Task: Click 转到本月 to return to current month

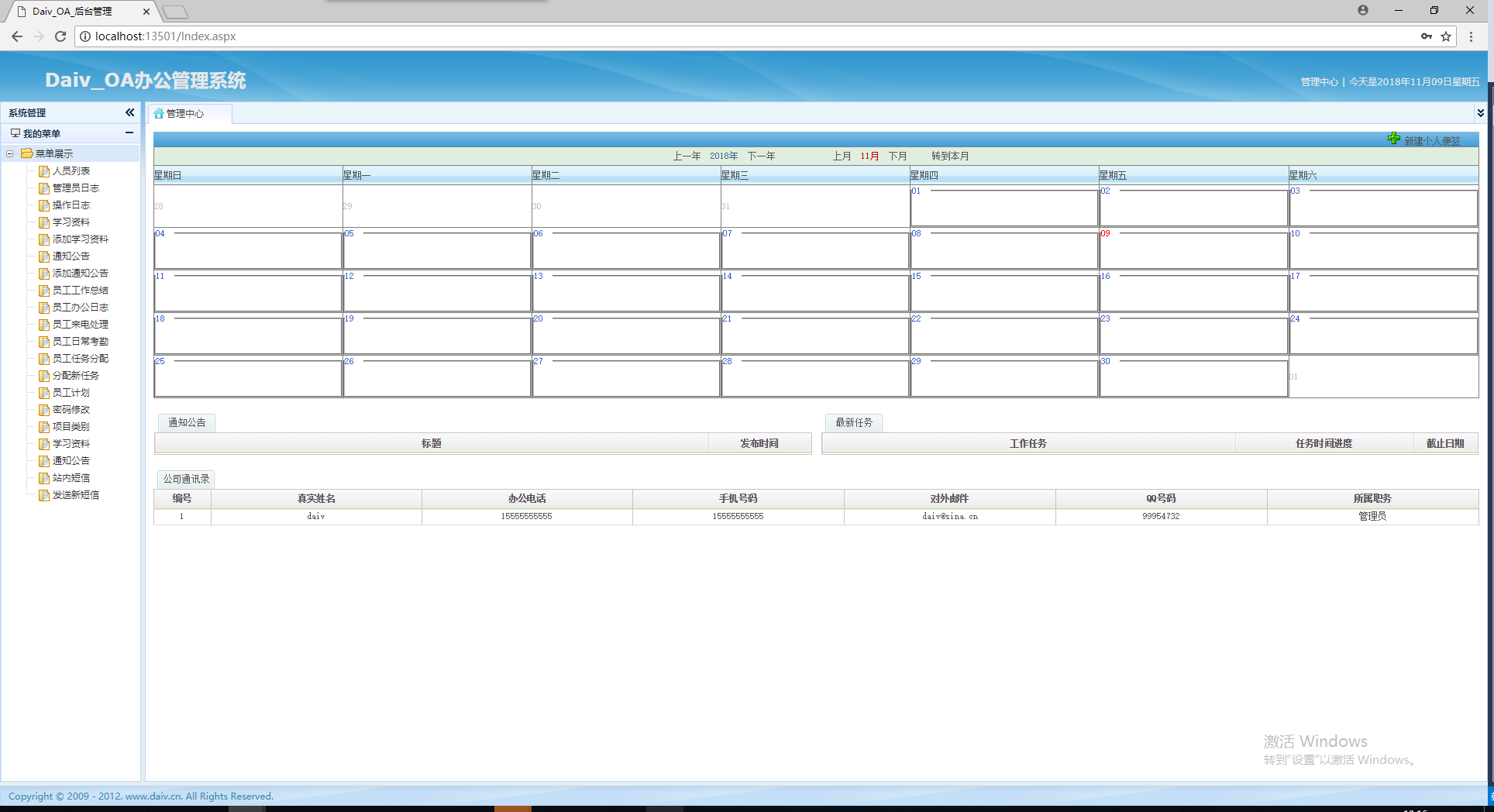Action: tap(950, 156)
